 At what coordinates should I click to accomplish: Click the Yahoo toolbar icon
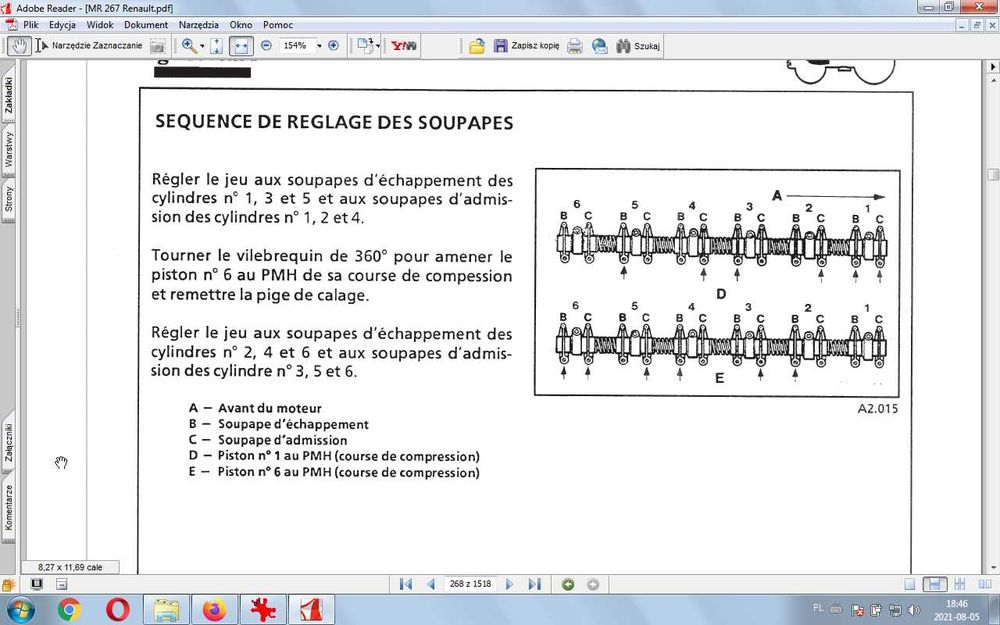(x=404, y=46)
